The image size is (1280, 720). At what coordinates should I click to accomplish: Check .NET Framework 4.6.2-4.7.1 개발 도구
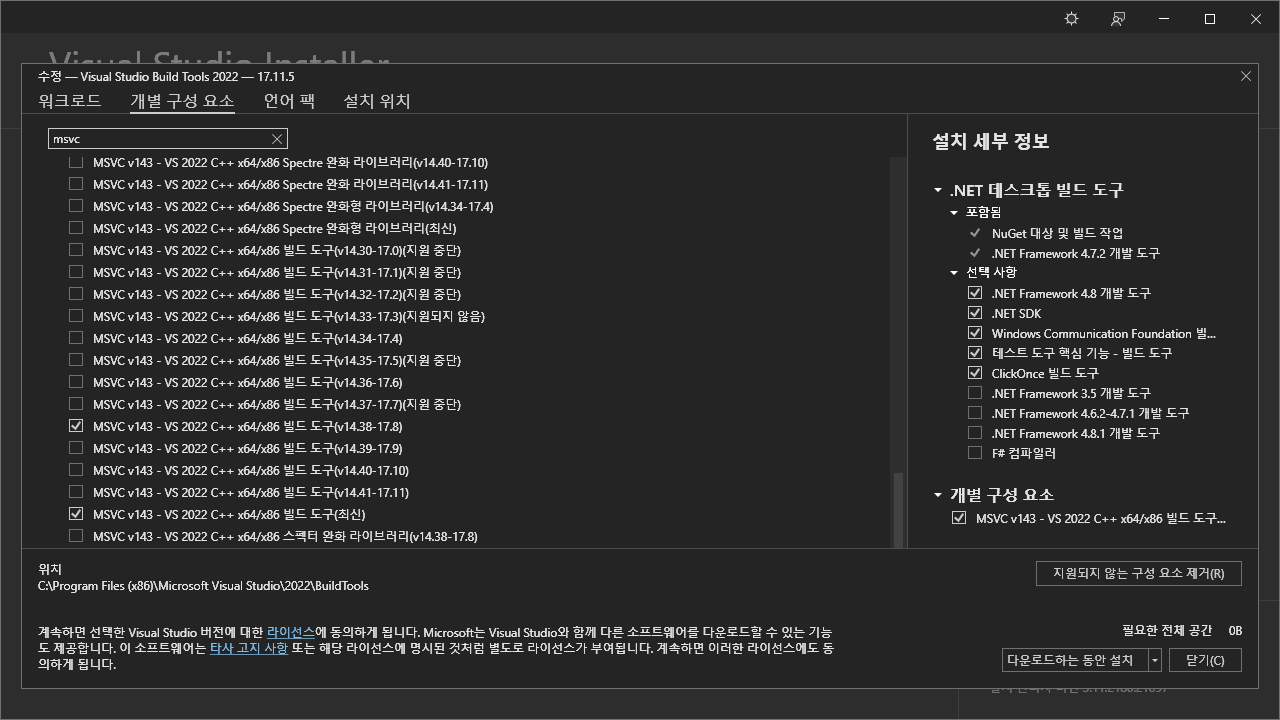click(x=975, y=413)
